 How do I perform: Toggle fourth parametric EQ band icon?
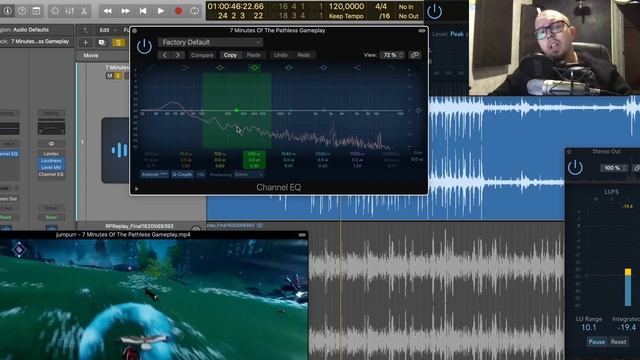323,67
